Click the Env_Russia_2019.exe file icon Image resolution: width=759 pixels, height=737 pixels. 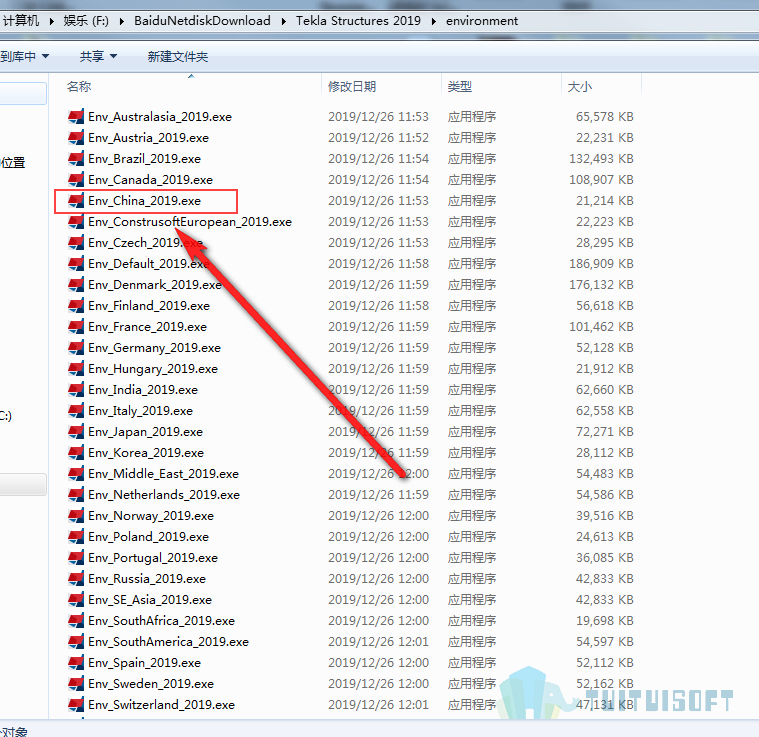[76, 579]
